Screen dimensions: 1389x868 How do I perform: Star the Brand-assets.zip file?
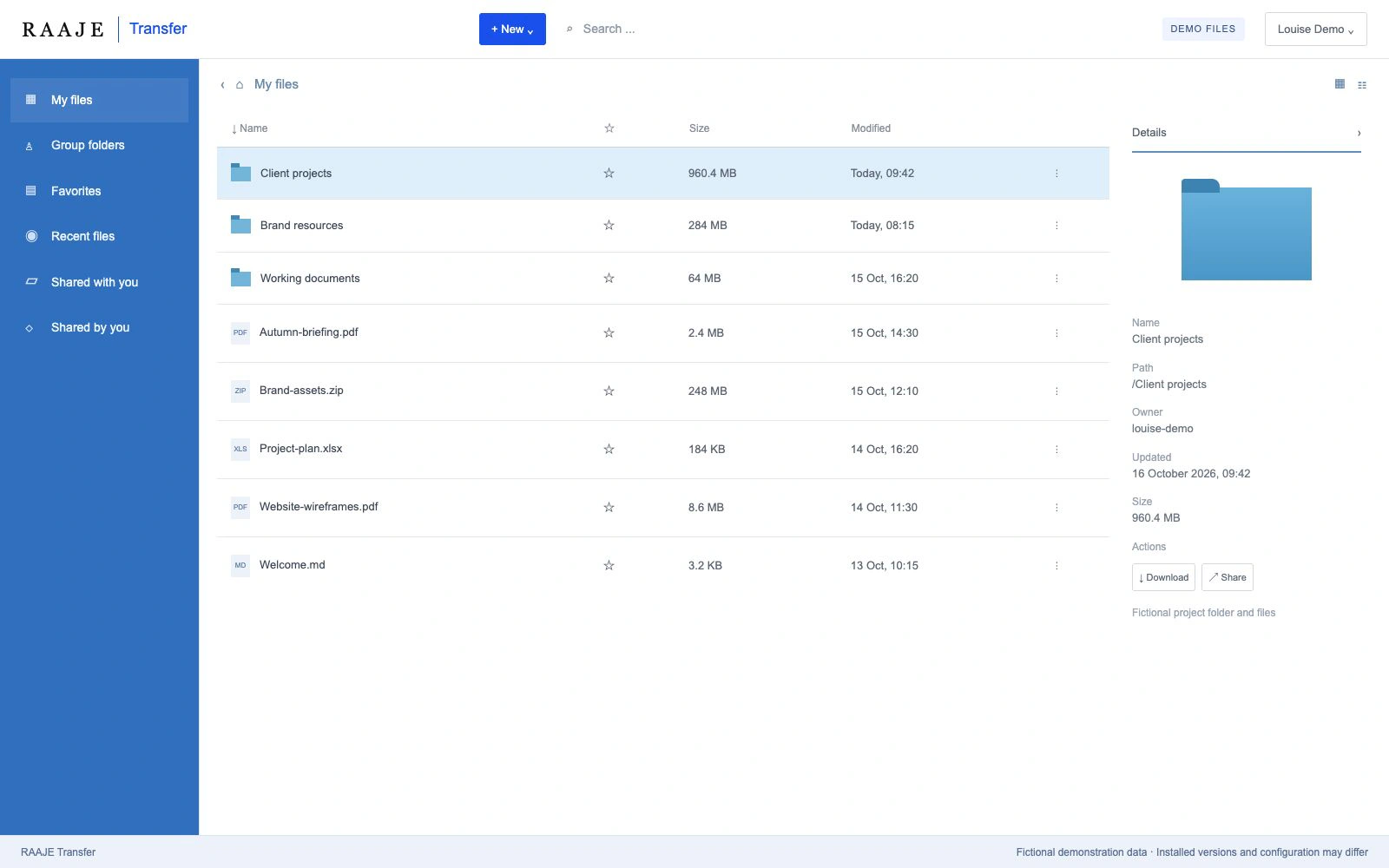pos(609,391)
